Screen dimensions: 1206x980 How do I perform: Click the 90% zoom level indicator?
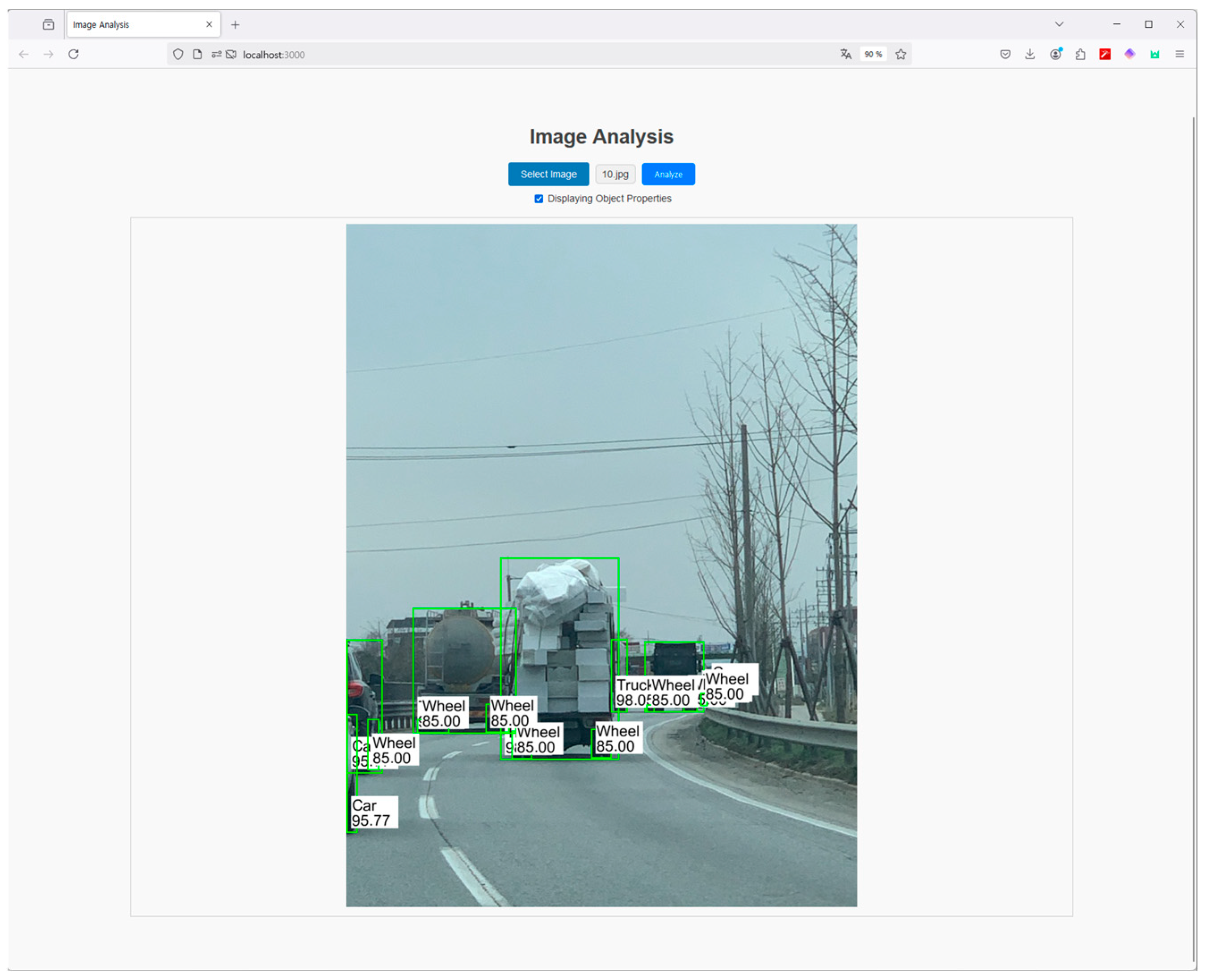pyautogui.click(x=873, y=54)
